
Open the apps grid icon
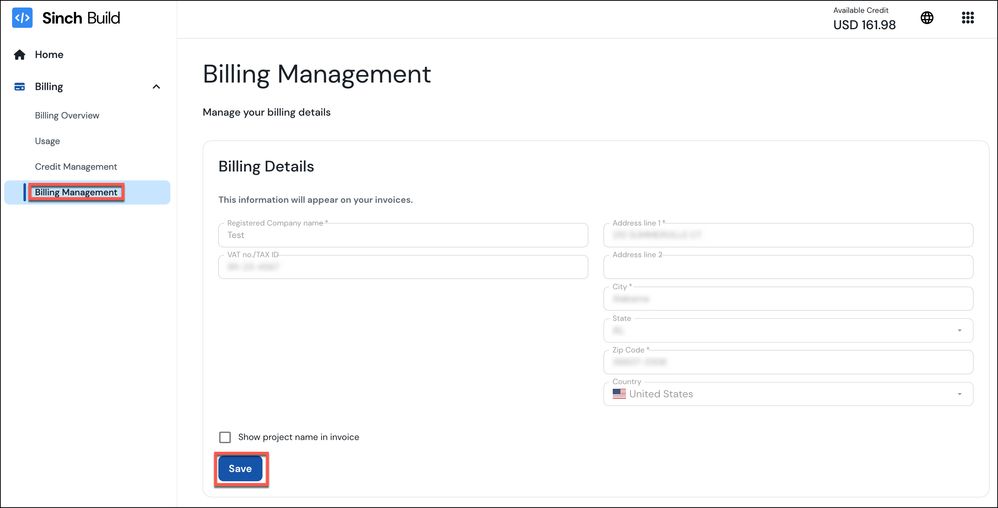(x=967, y=18)
